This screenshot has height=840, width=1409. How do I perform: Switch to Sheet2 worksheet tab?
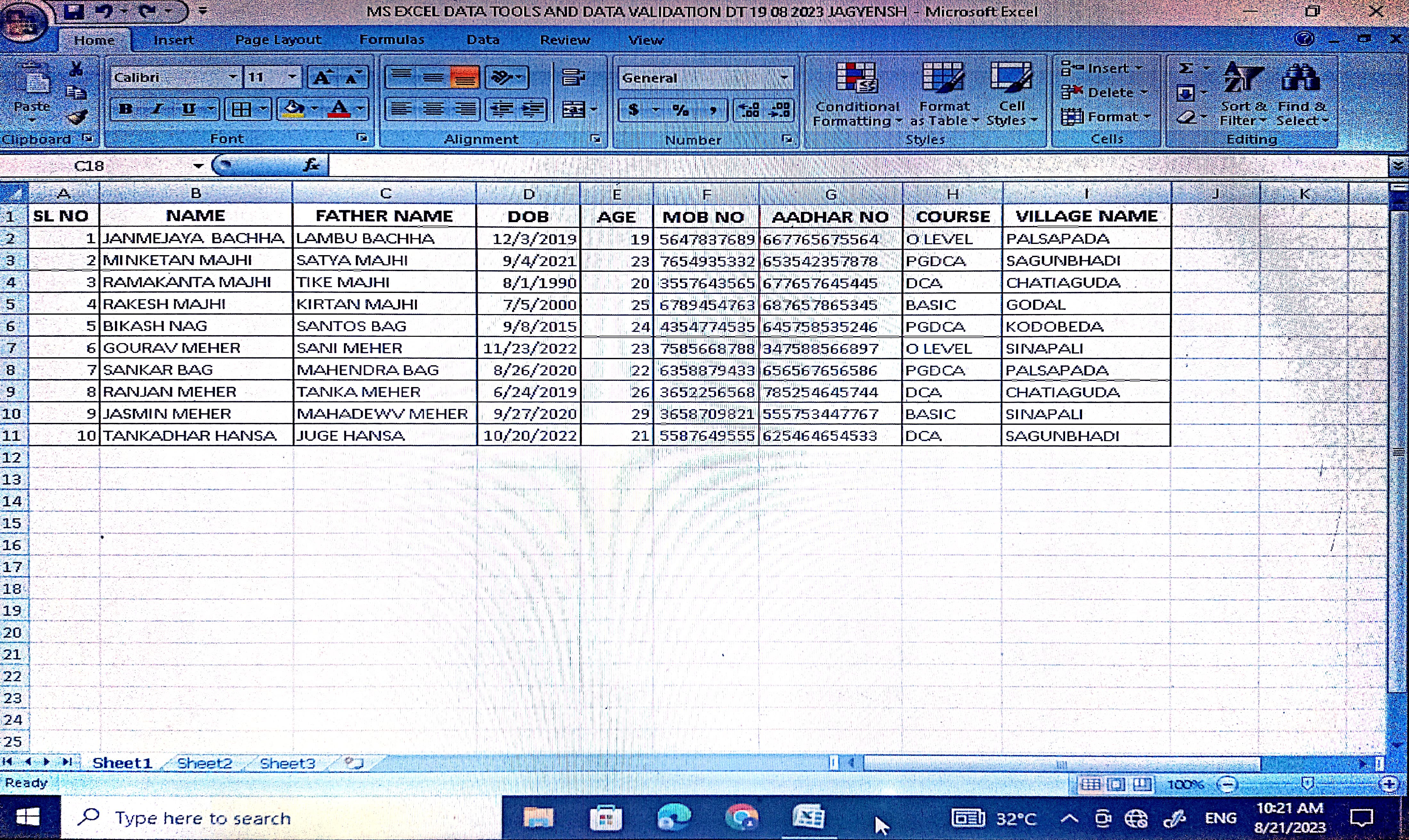point(204,763)
